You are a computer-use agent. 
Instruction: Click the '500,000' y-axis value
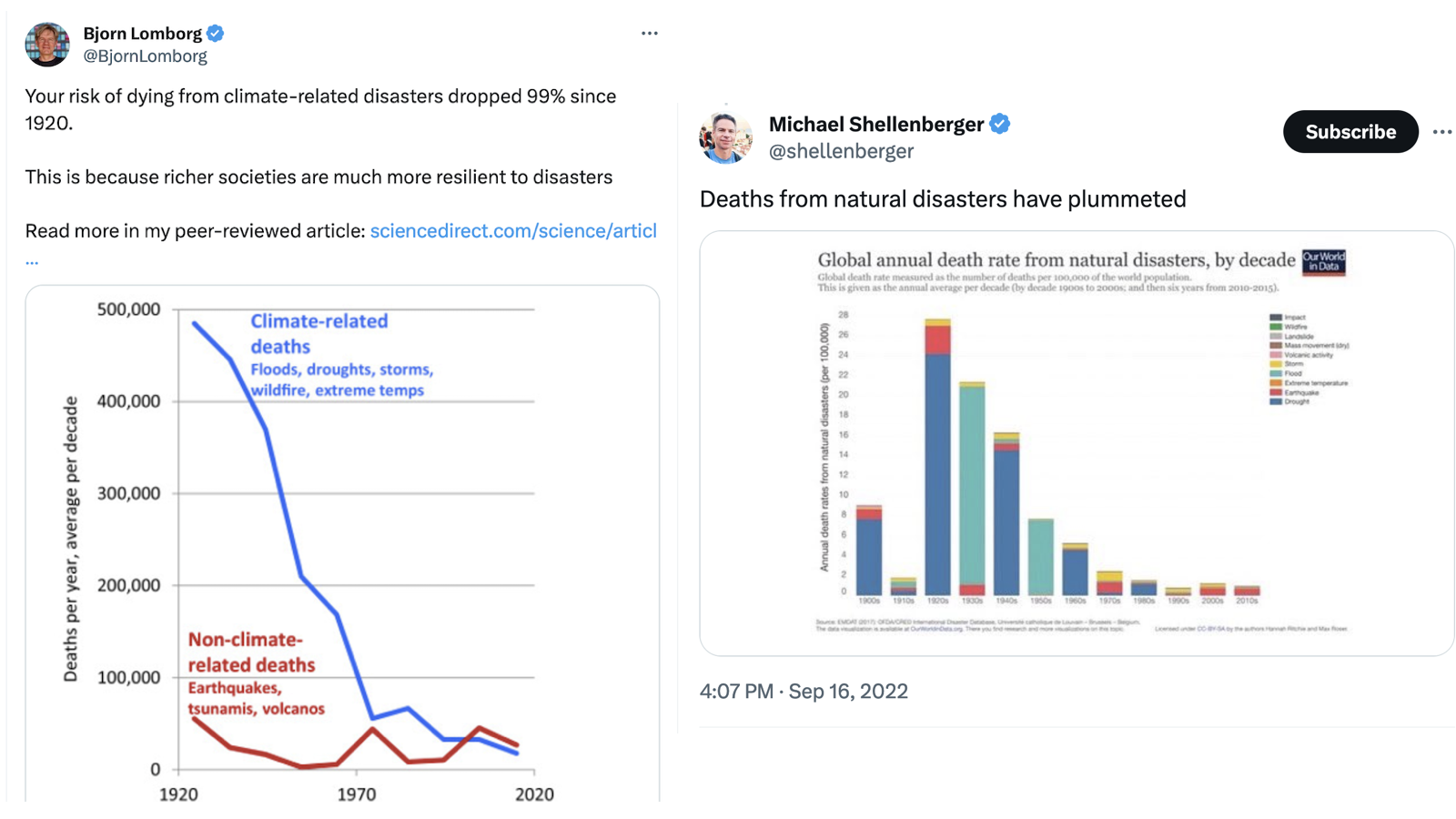coord(128,309)
